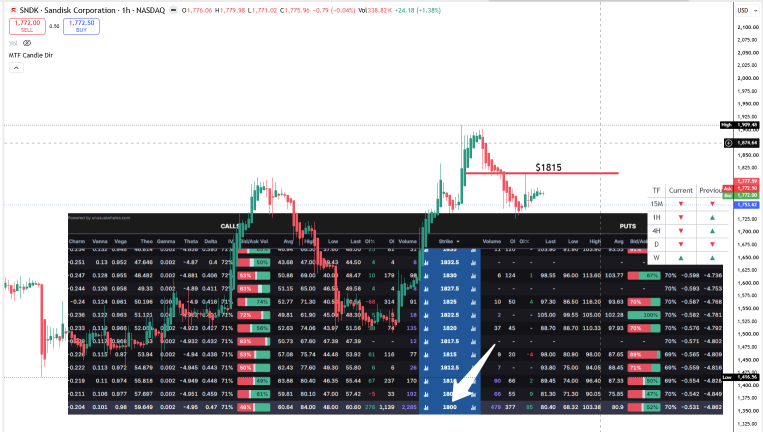Sort by the Charm column header

tap(77, 241)
